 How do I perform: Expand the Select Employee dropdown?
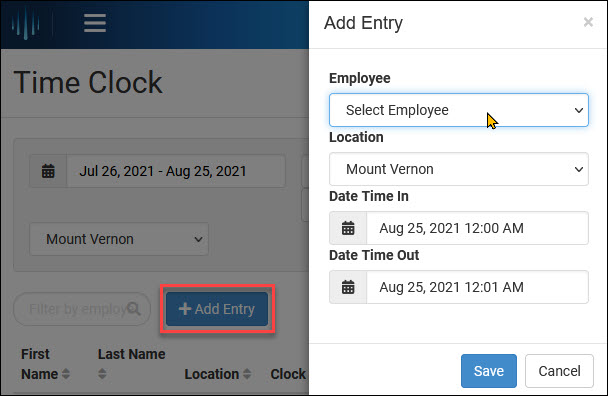(459, 110)
